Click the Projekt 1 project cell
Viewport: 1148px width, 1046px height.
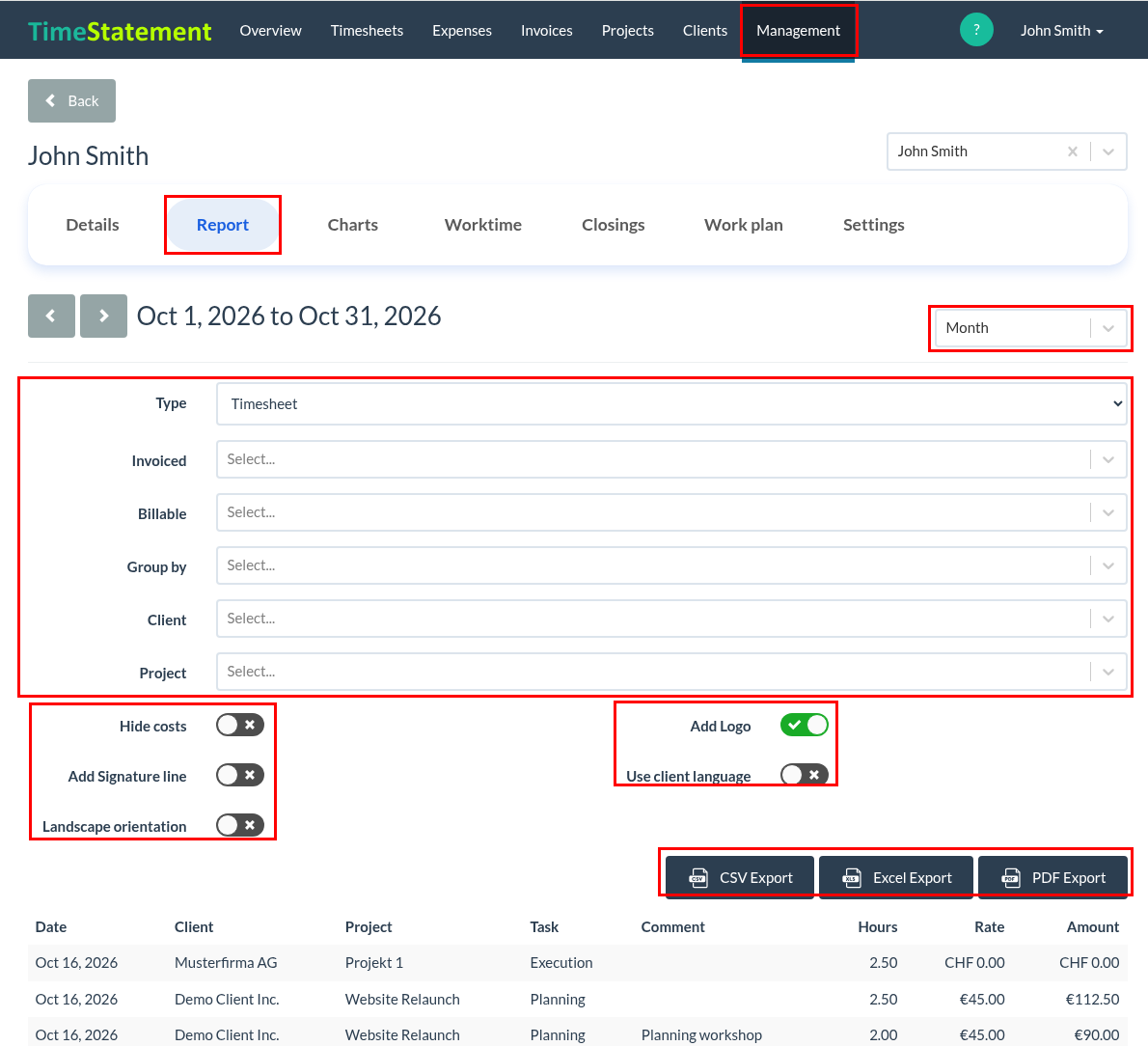[373, 962]
